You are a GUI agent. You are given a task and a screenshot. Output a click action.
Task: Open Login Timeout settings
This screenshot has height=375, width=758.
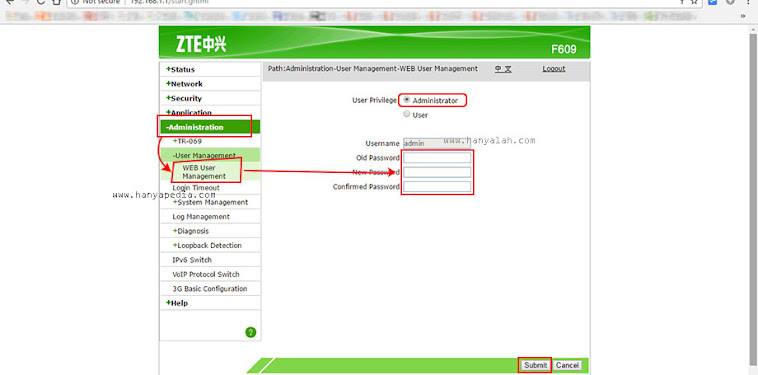196,188
